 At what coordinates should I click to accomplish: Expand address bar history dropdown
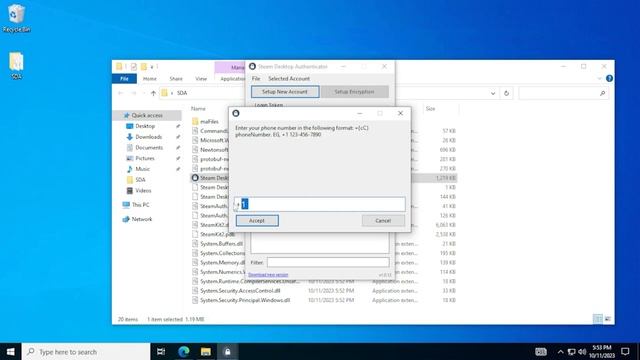click(493, 93)
